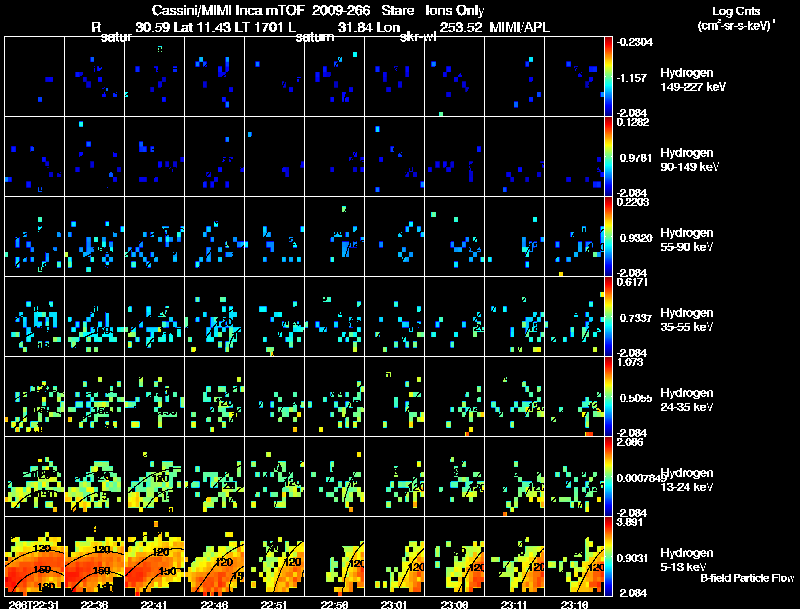Click the '23:11' time label
This screenshot has width=800, height=609.
(514, 604)
